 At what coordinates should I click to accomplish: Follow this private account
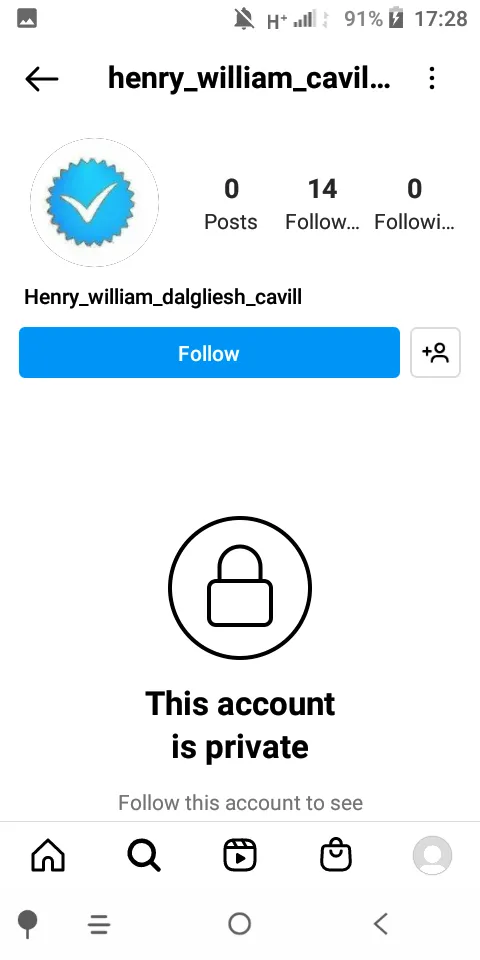[x=209, y=353]
